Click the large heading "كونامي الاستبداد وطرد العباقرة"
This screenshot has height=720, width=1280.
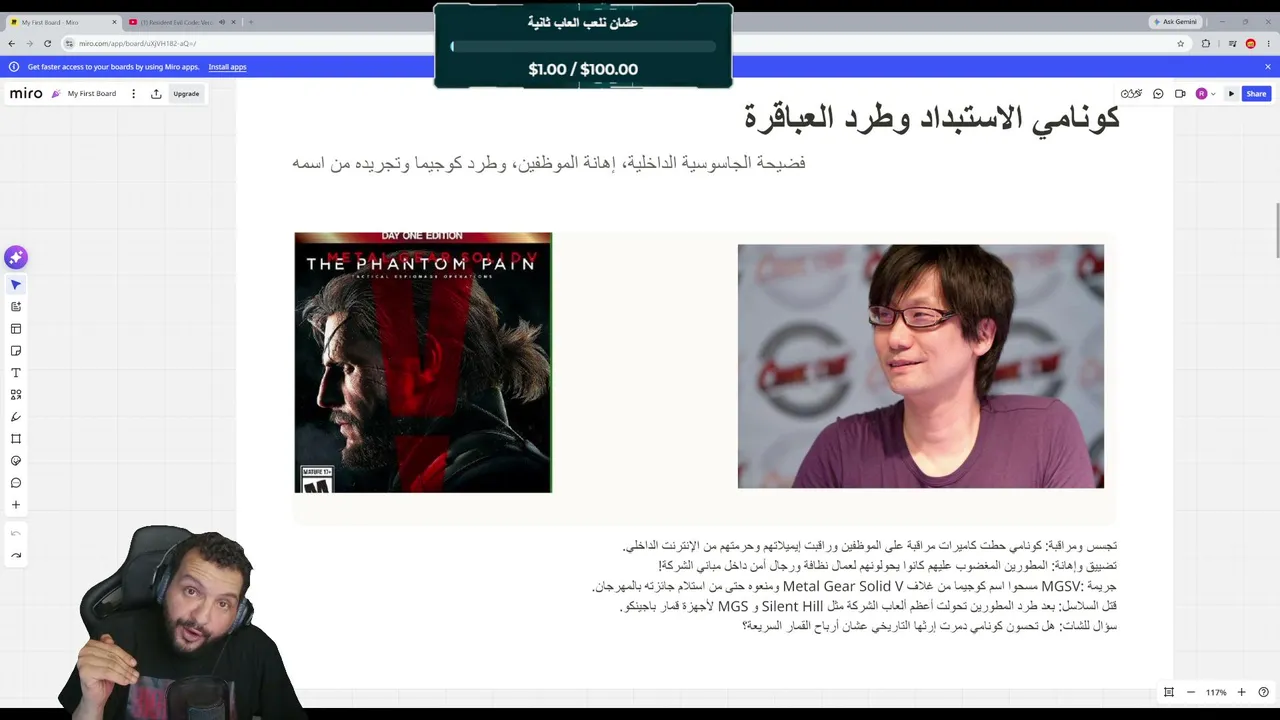click(x=931, y=119)
